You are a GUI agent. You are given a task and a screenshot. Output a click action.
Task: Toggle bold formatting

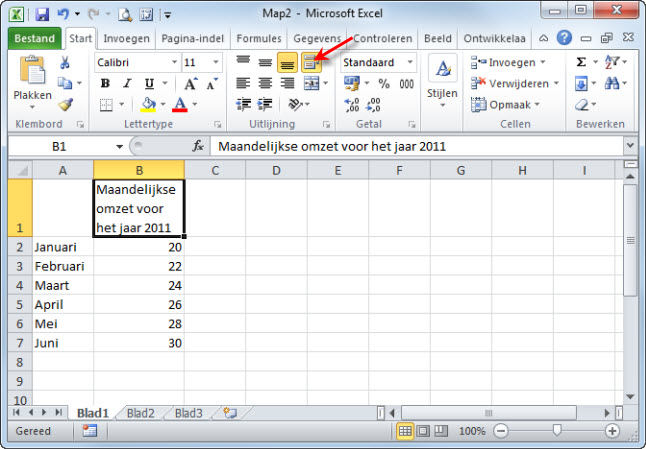coord(105,84)
